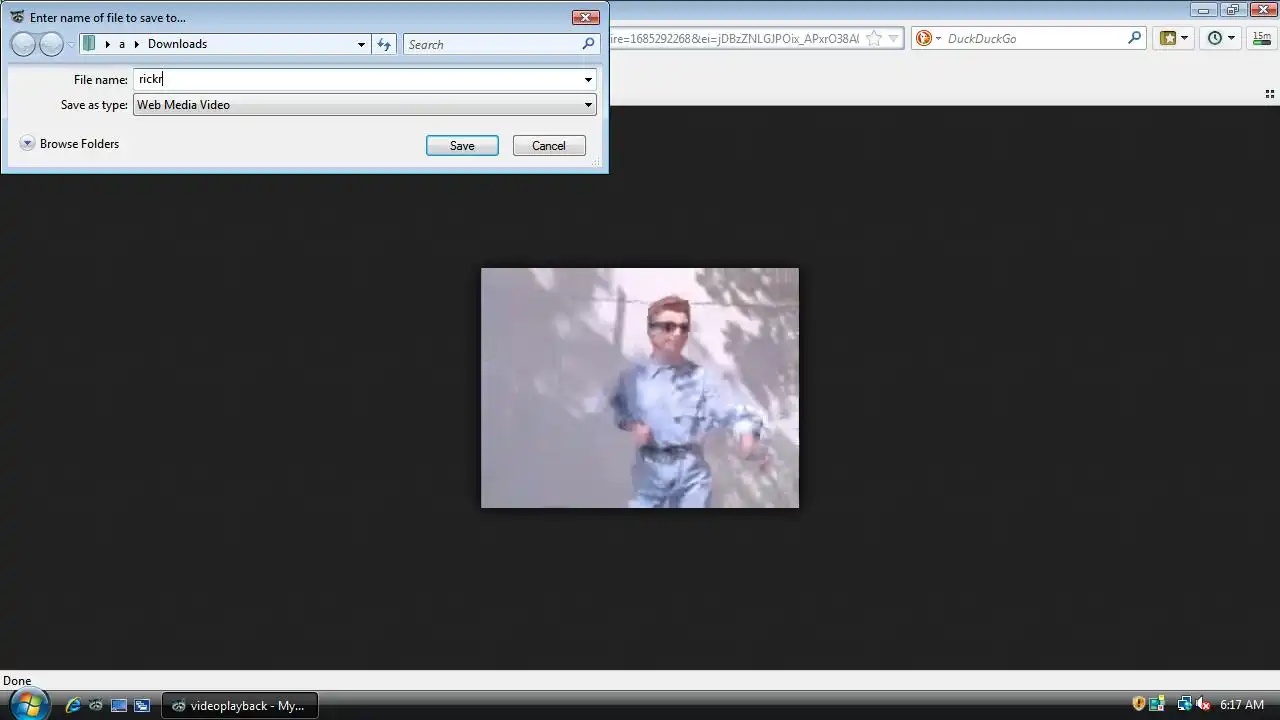
Task: Click the search magnifier in the save dialog
Action: pos(588,44)
